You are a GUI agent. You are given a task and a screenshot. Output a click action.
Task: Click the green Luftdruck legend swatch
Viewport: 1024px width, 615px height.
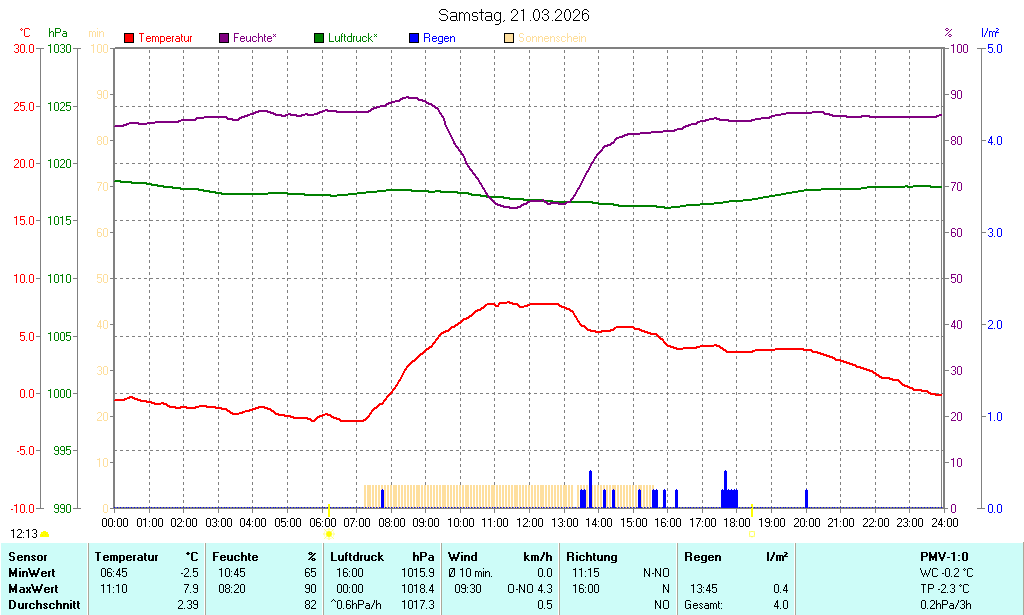click(x=319, y=38)
